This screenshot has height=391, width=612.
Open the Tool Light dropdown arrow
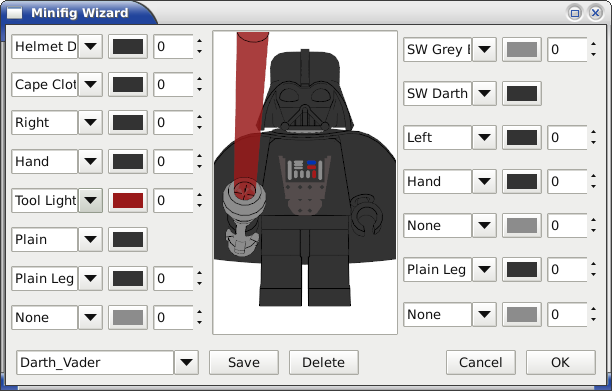pos(90,201)
